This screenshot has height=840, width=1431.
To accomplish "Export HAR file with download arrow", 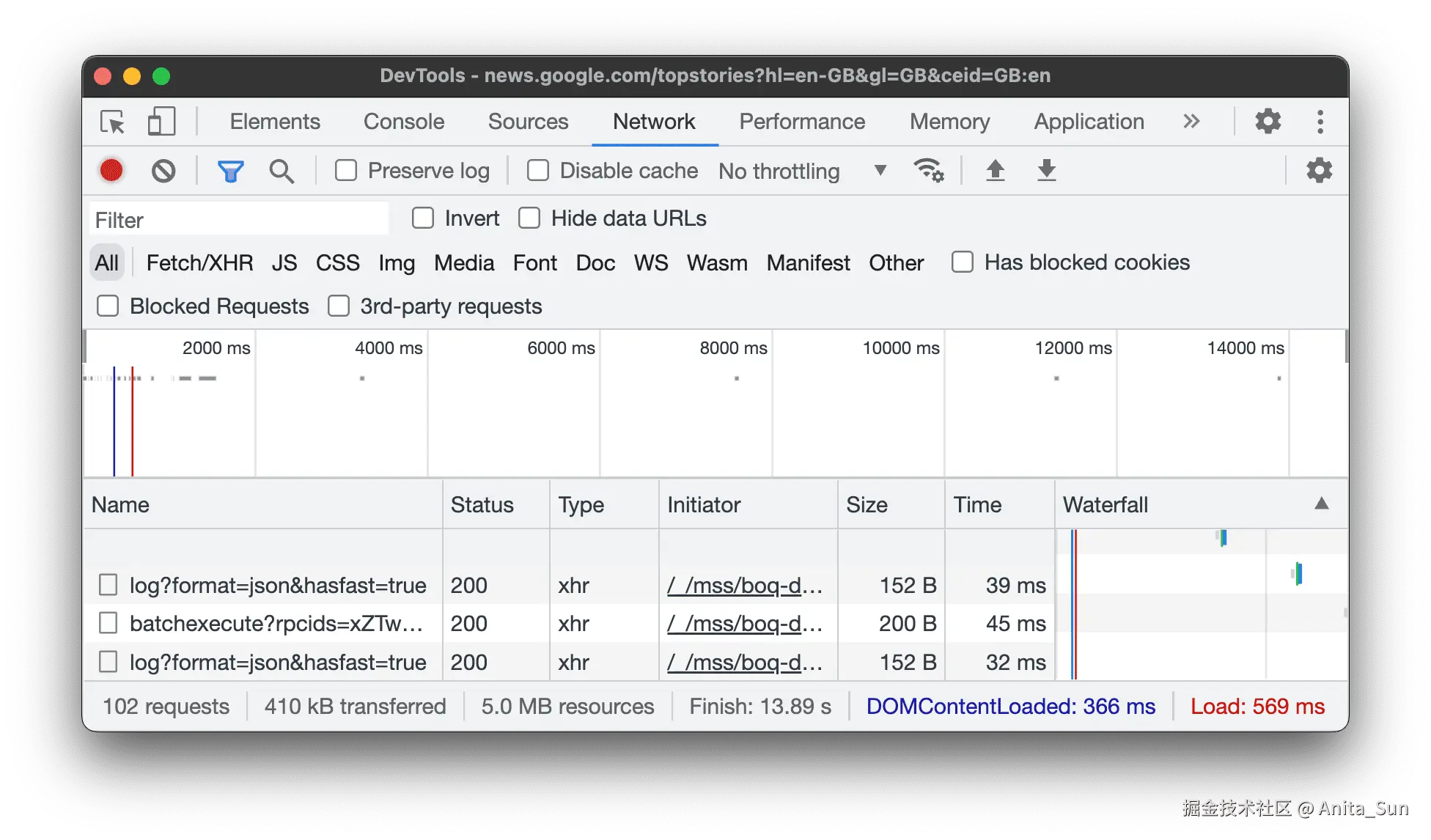I will point(1046,171).
